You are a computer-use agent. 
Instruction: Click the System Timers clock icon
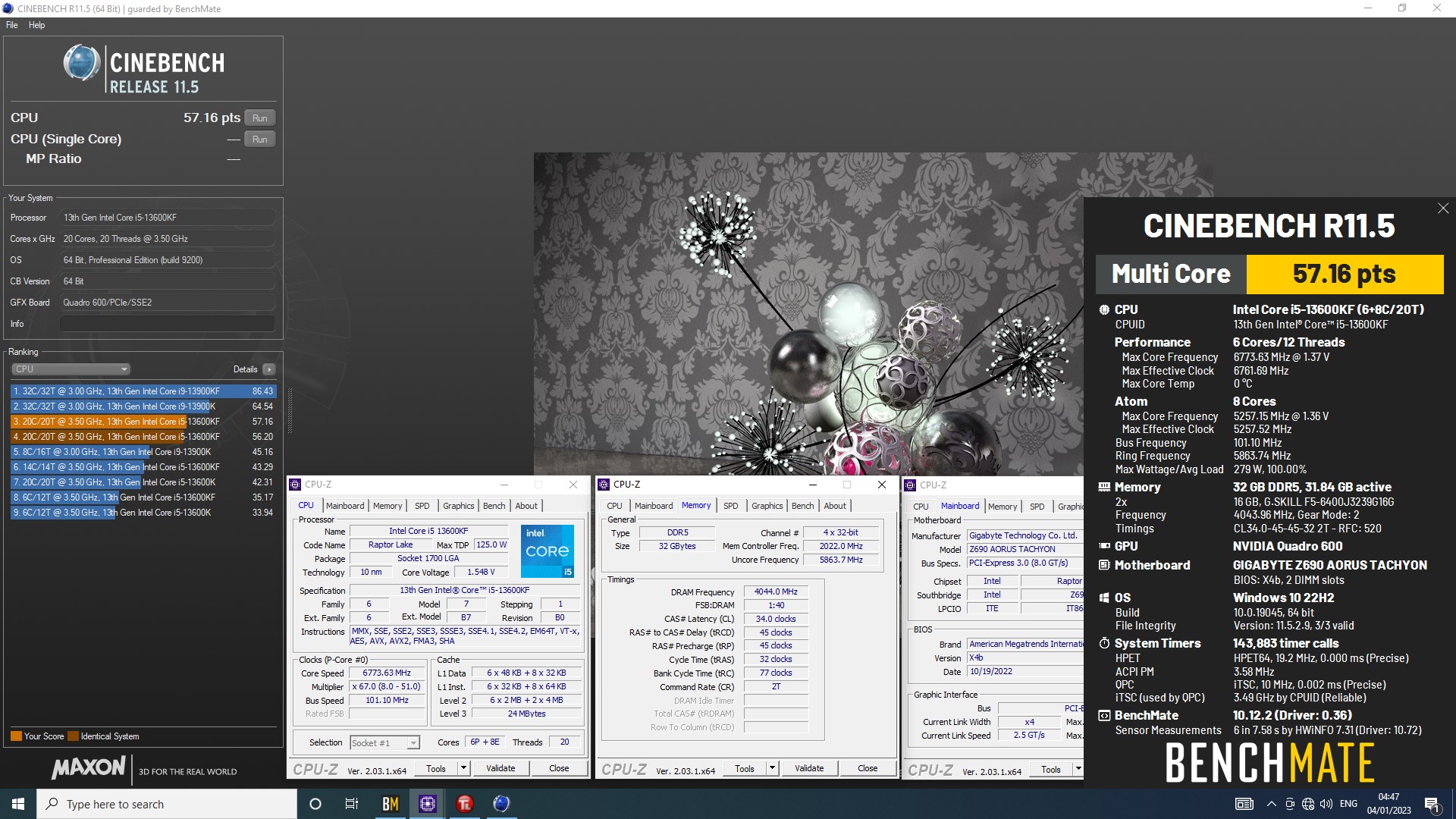coord(1104,643)
